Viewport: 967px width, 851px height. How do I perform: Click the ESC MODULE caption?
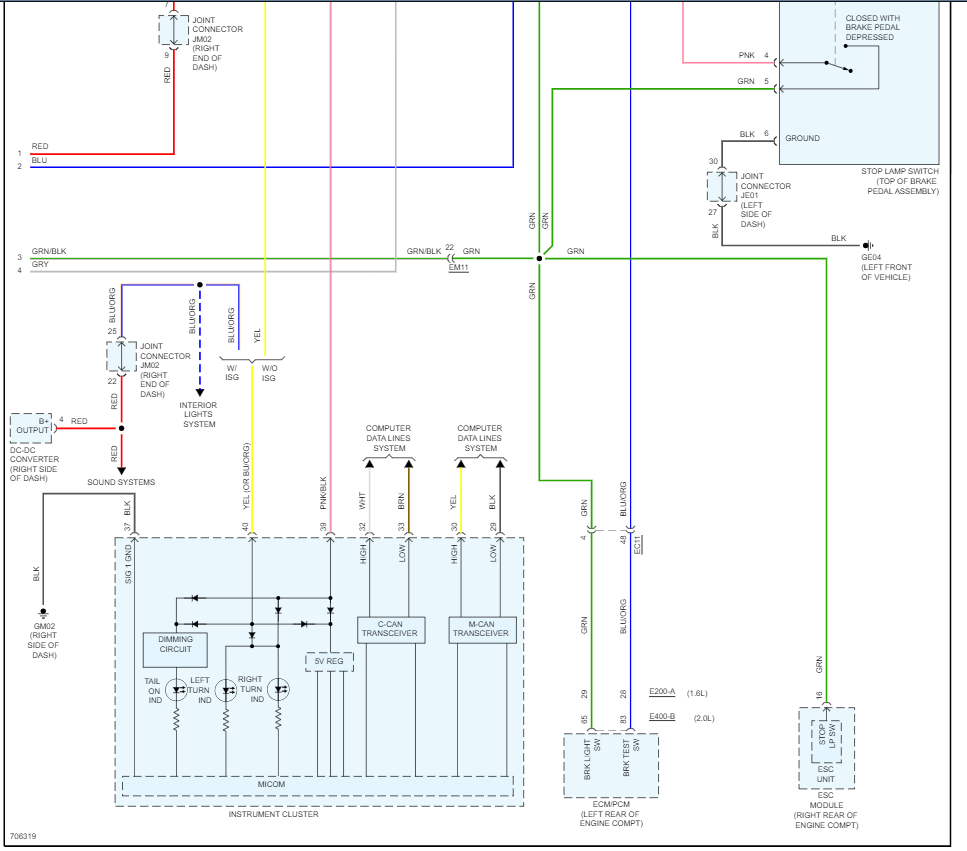click(x=826, y=810)
